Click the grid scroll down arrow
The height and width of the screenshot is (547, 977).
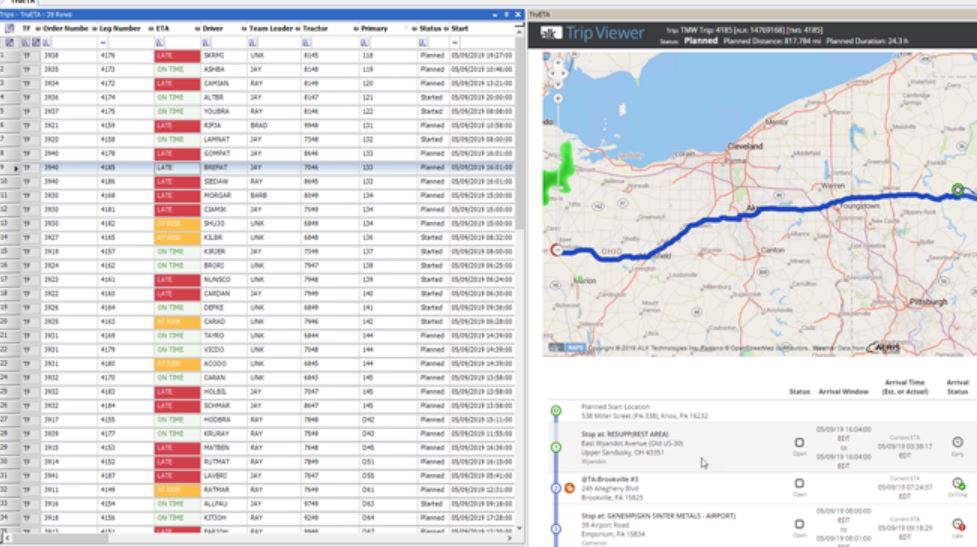coord(520,529)
